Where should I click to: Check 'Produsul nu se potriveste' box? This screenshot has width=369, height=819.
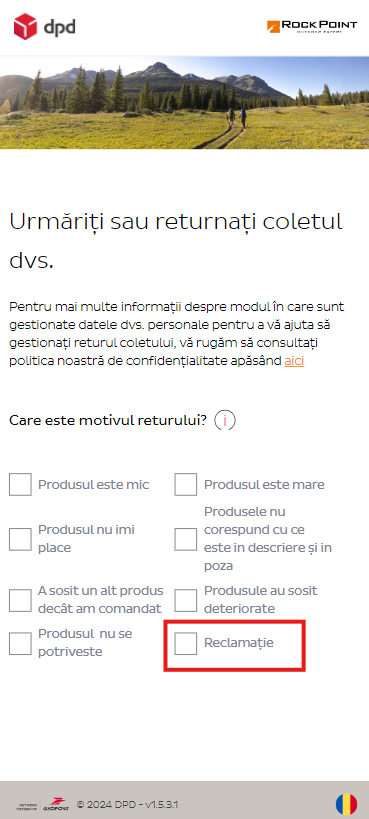click(x=20, y=643)
